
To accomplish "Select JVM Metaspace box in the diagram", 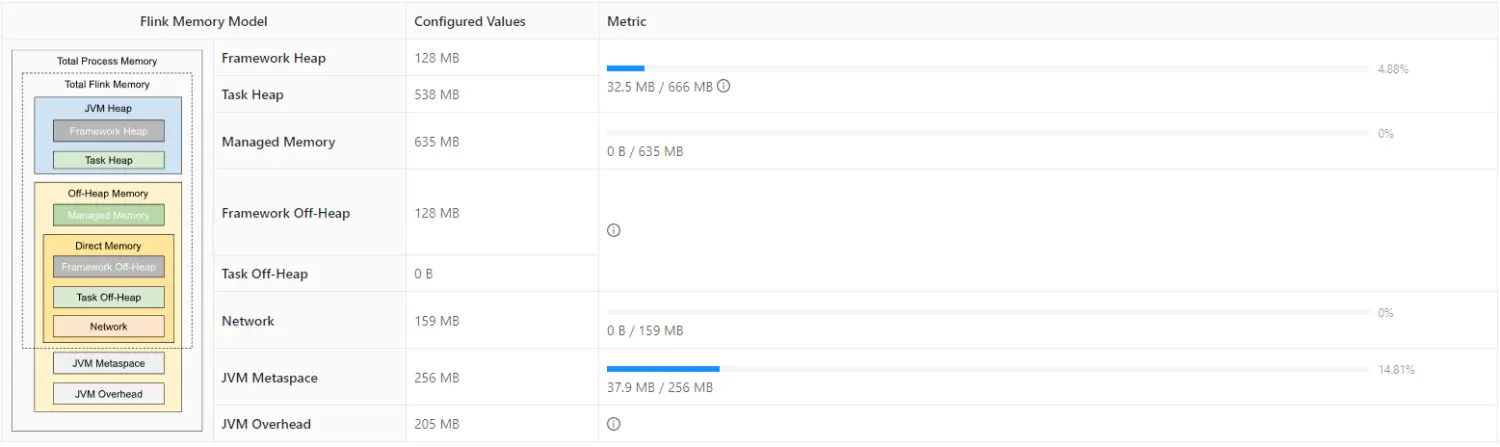I will (x=108, y=363).
